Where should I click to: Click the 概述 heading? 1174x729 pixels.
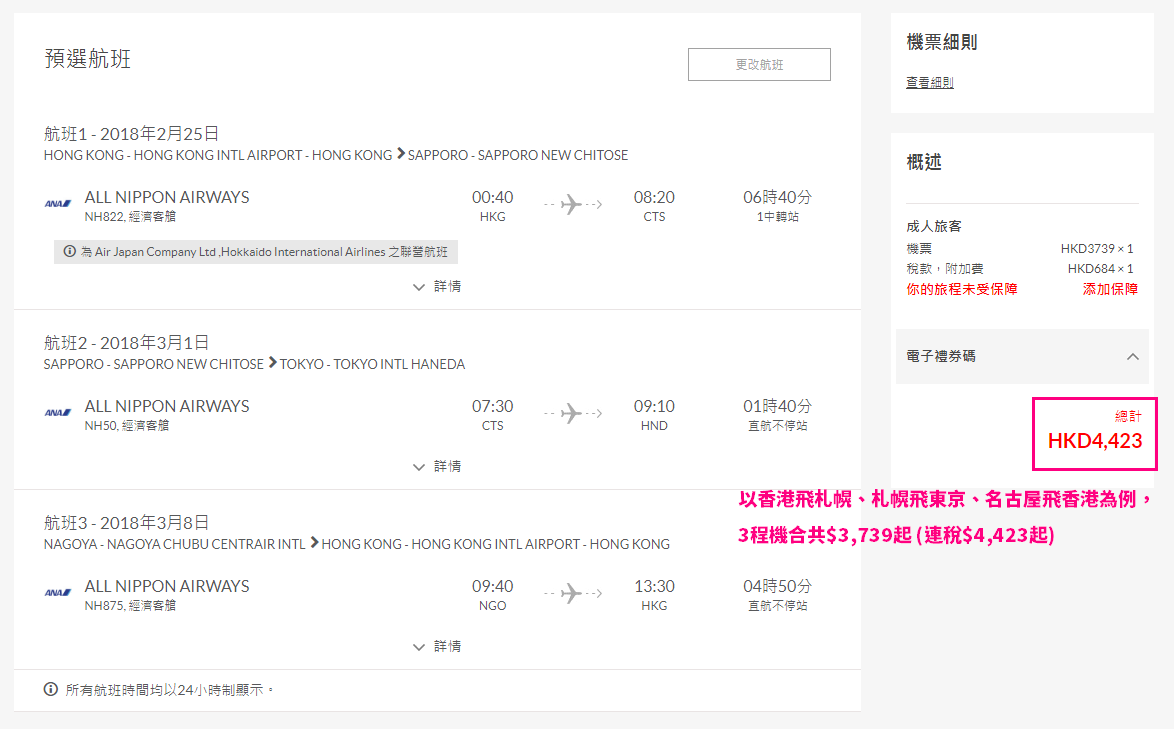(x=924, y=162)
